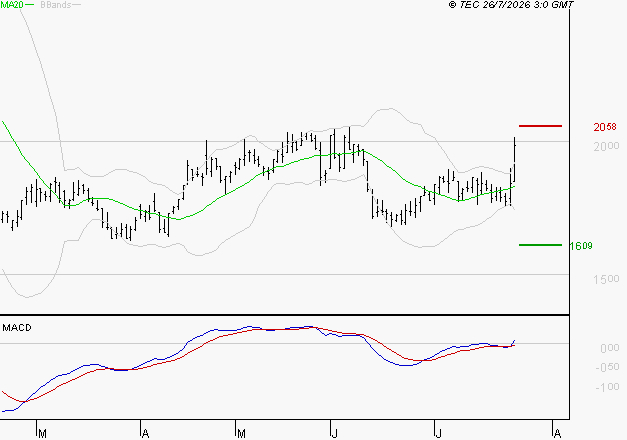Click the green 1609 price label

pyautogui.click(x=581, y=246)
